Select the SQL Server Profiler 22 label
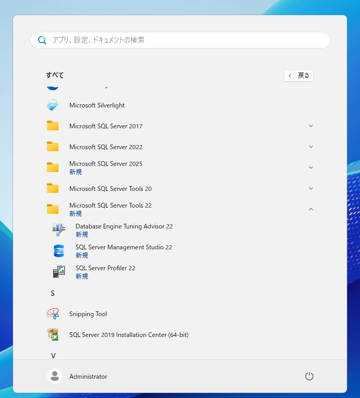Viewport: 360px width, 398px height. click(x=105, y=268)
